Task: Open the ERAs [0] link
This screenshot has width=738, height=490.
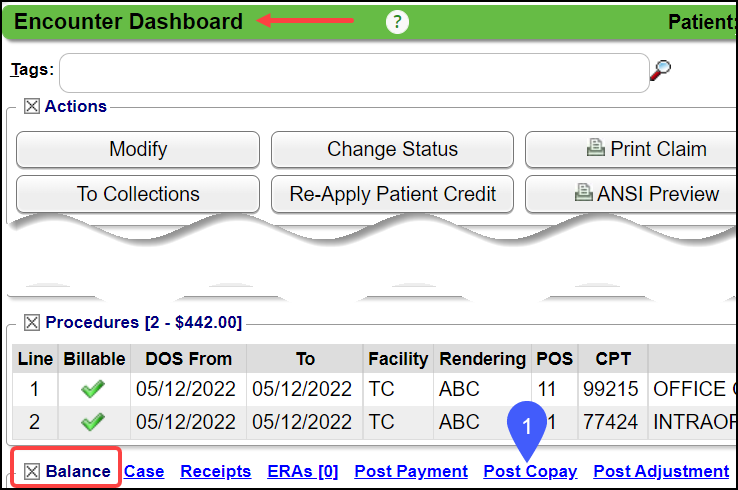Action: [303, 471]
